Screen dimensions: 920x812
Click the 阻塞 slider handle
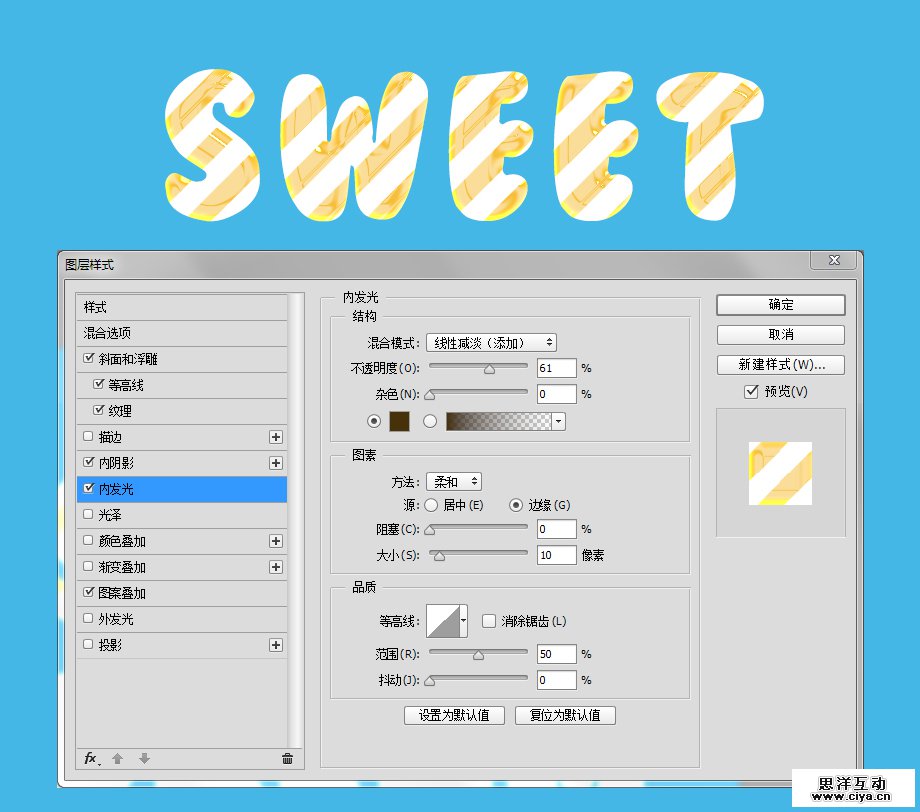coord(430,530)
